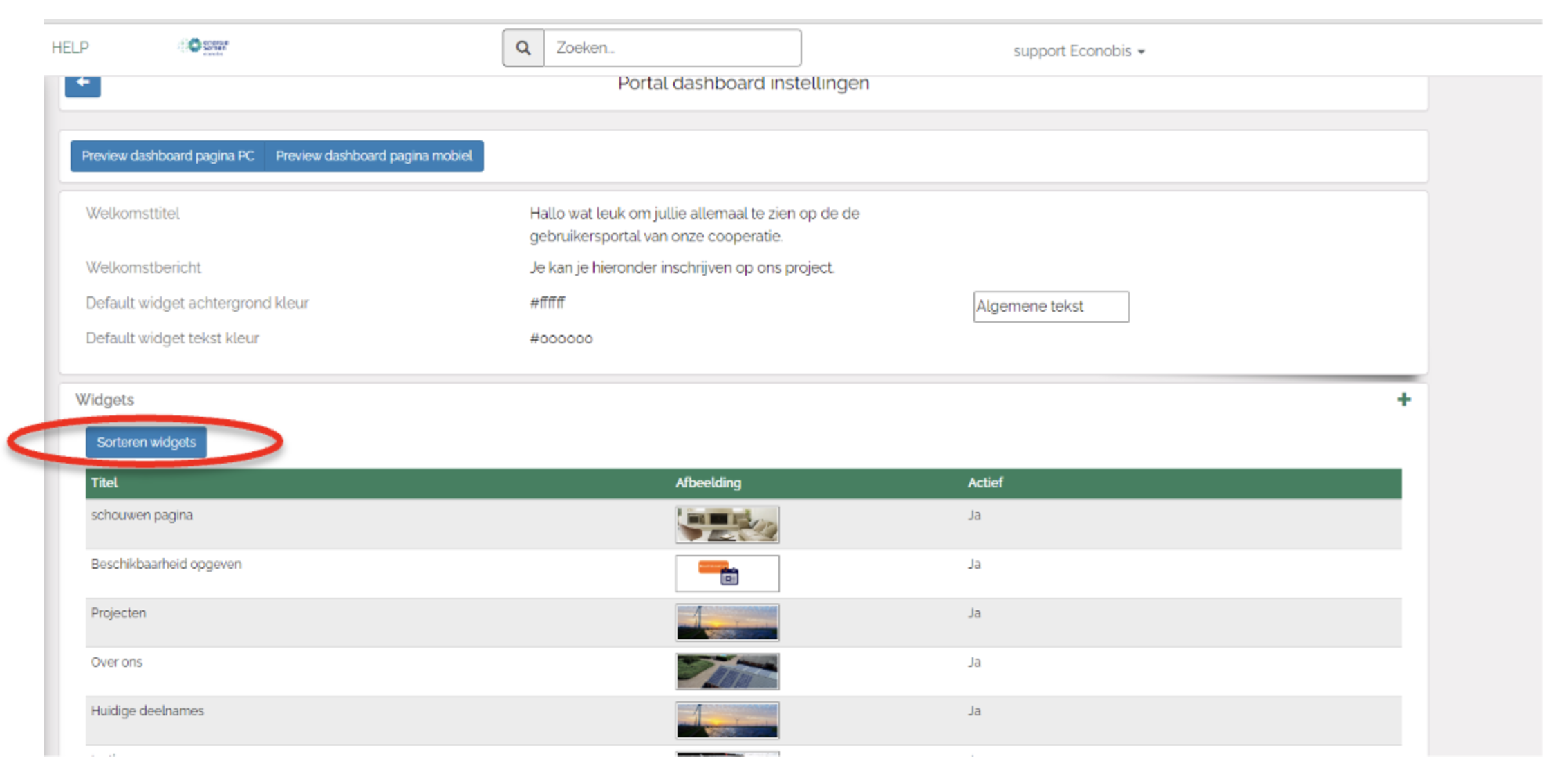Open the Beschikbaarheid opgeven row title

[166, 565]
